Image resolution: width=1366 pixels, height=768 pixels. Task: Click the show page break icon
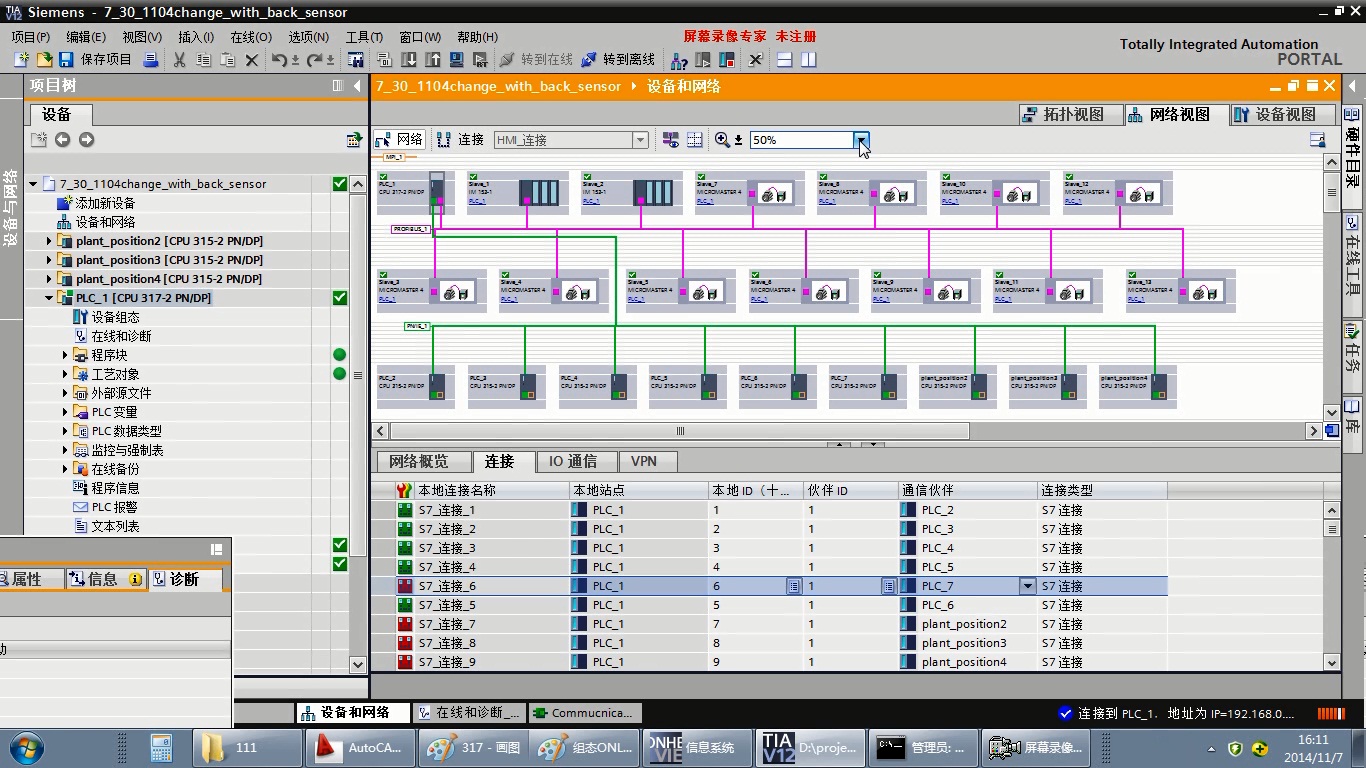pyautogui.click(x=694, y=140)
